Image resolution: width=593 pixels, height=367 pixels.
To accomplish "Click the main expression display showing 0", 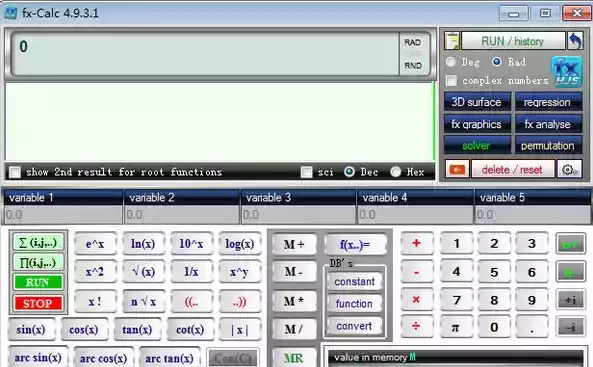I will point(206,53).
